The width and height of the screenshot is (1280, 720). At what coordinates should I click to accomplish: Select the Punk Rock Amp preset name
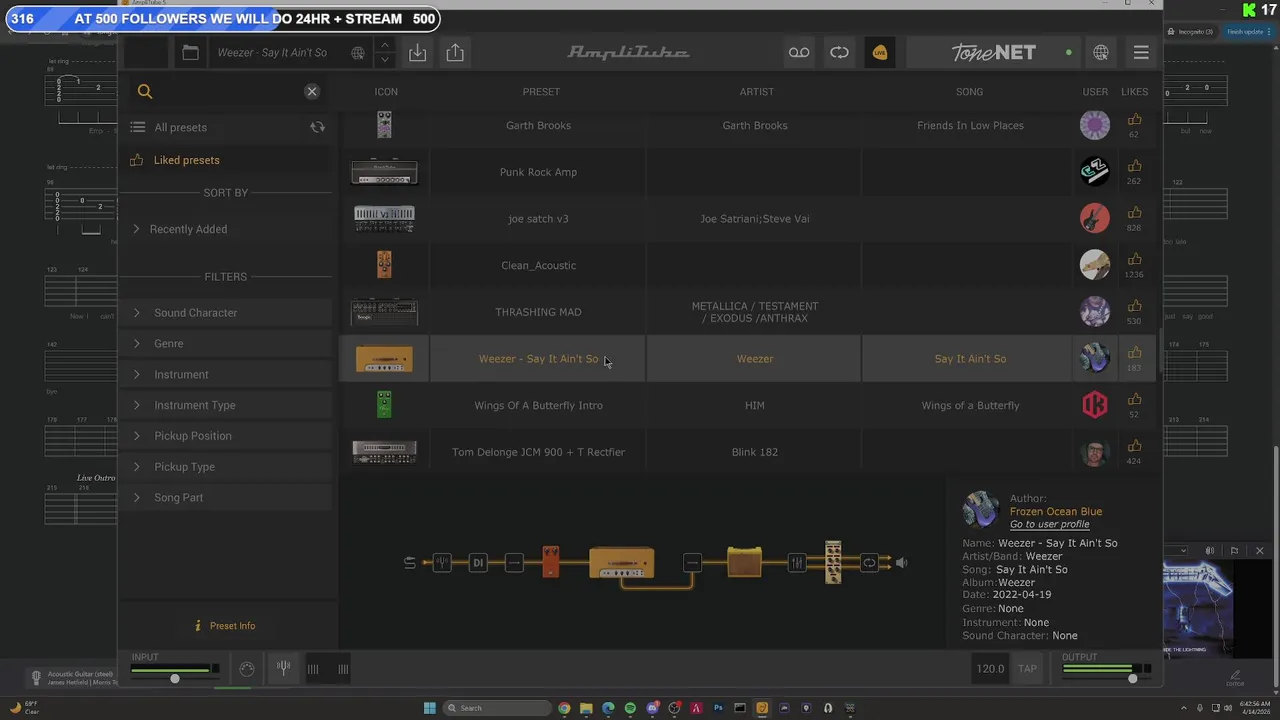click(x=538, y=172)
